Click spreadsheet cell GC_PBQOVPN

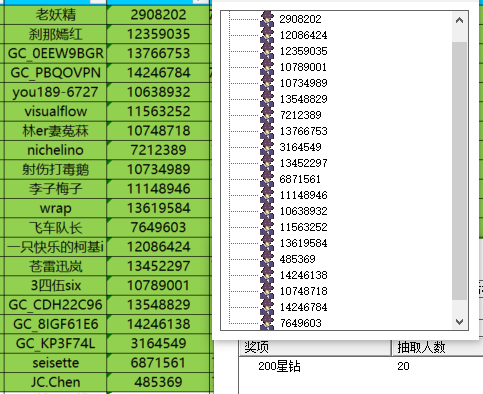click(x=55, y=72)
